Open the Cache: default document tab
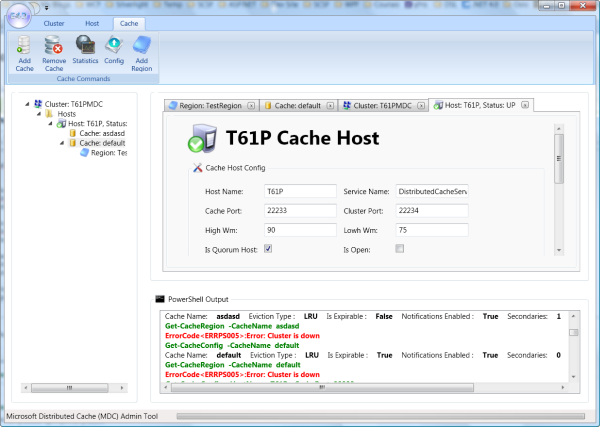 coord(298,105)
